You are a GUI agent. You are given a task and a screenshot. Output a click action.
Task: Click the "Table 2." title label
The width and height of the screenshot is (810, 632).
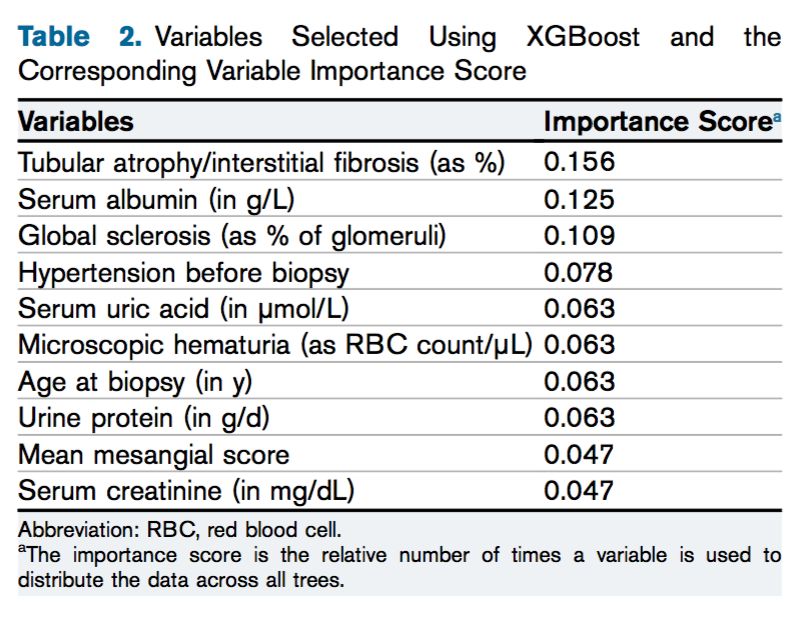point(85,38)
